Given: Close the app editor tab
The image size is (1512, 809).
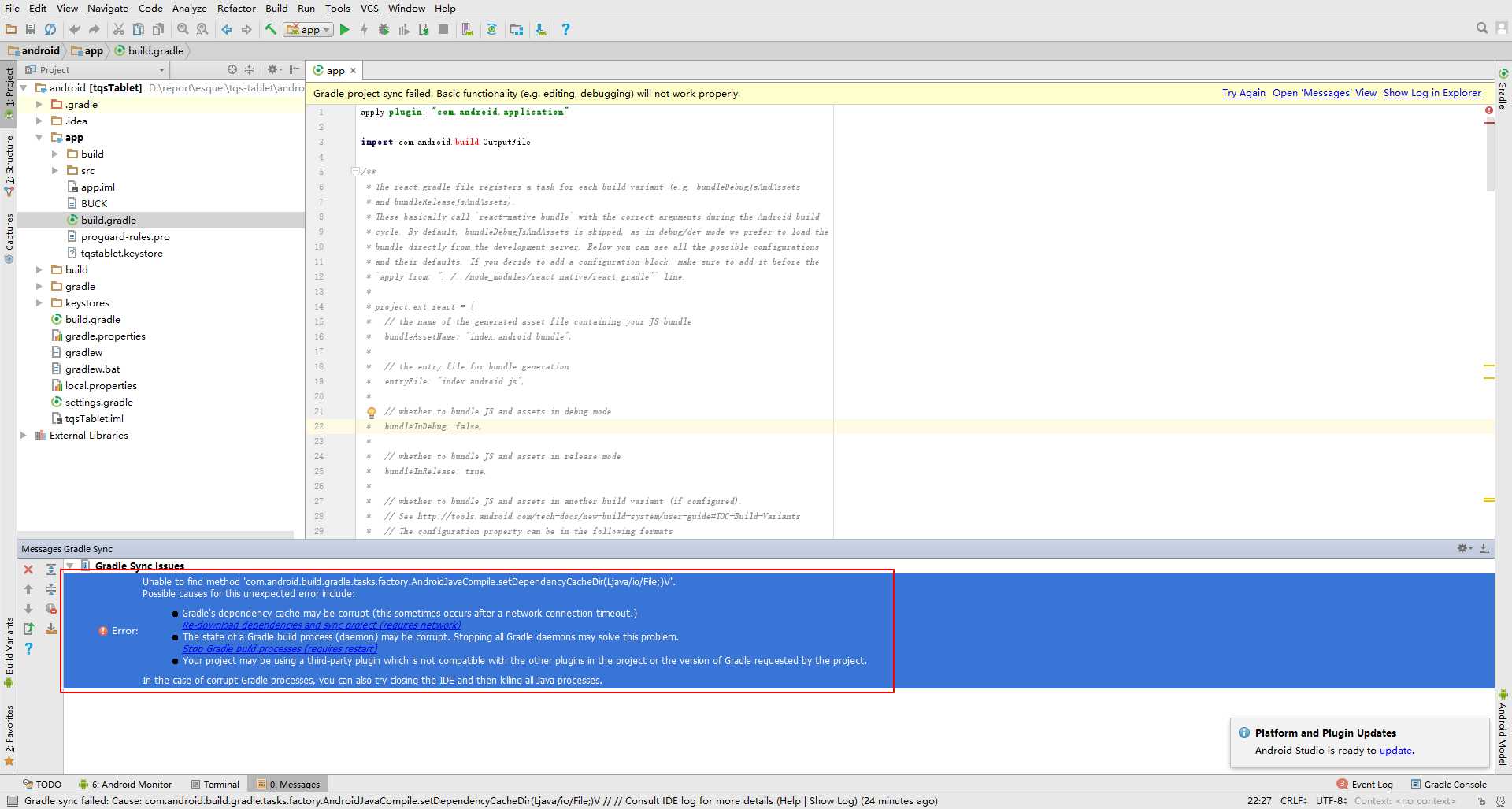Looking at the screenshot, I should [x=353, y=71].
